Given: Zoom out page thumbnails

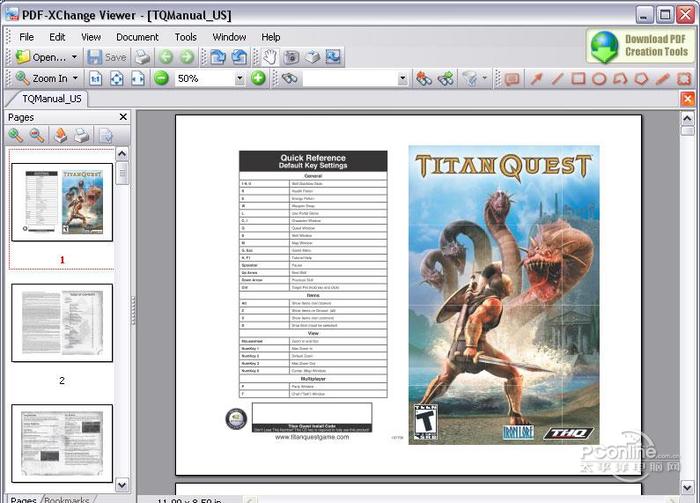Looking at the screenshot, I should 37,135.
